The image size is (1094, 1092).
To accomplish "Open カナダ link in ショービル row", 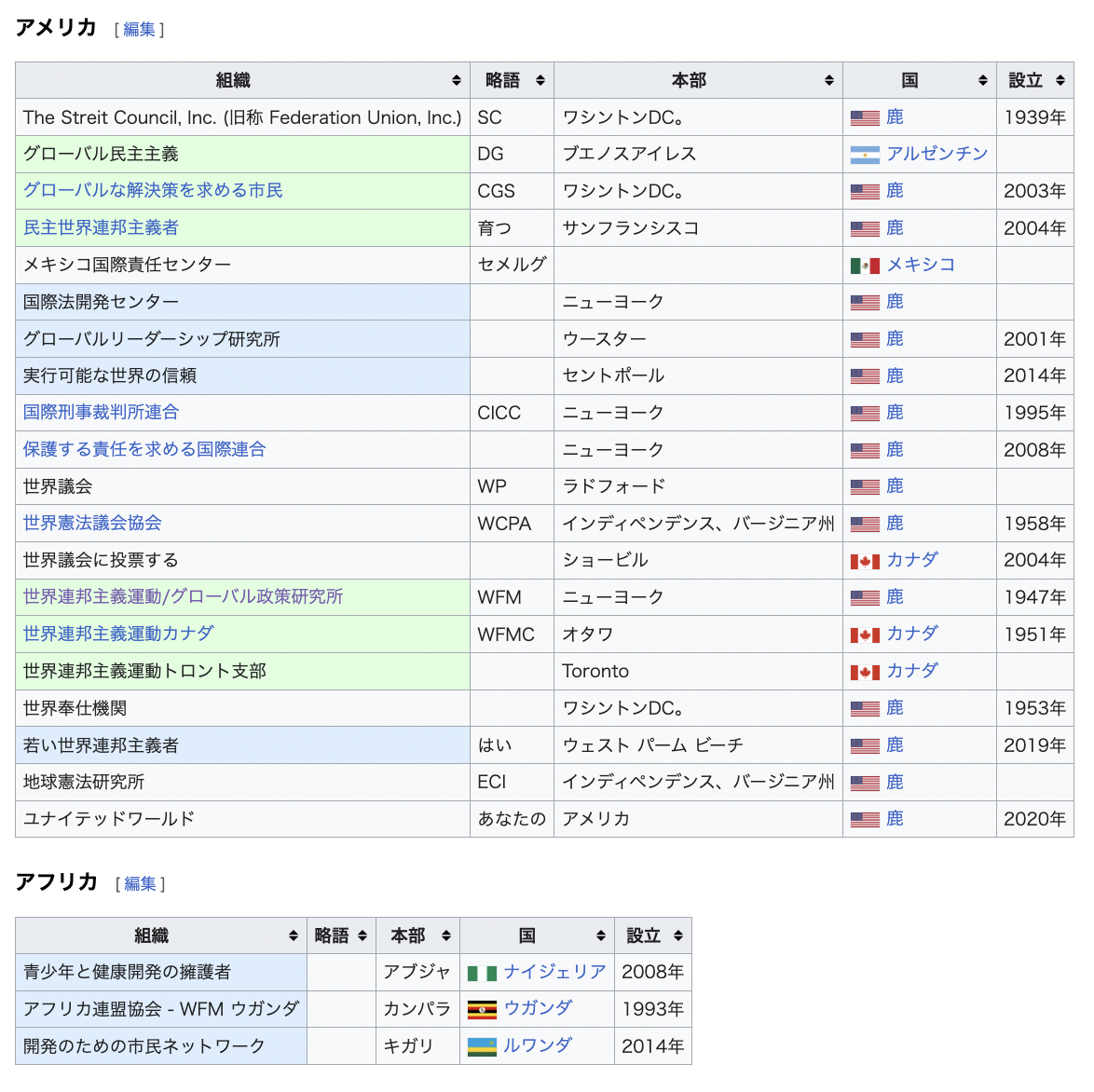I will (912, 560).
